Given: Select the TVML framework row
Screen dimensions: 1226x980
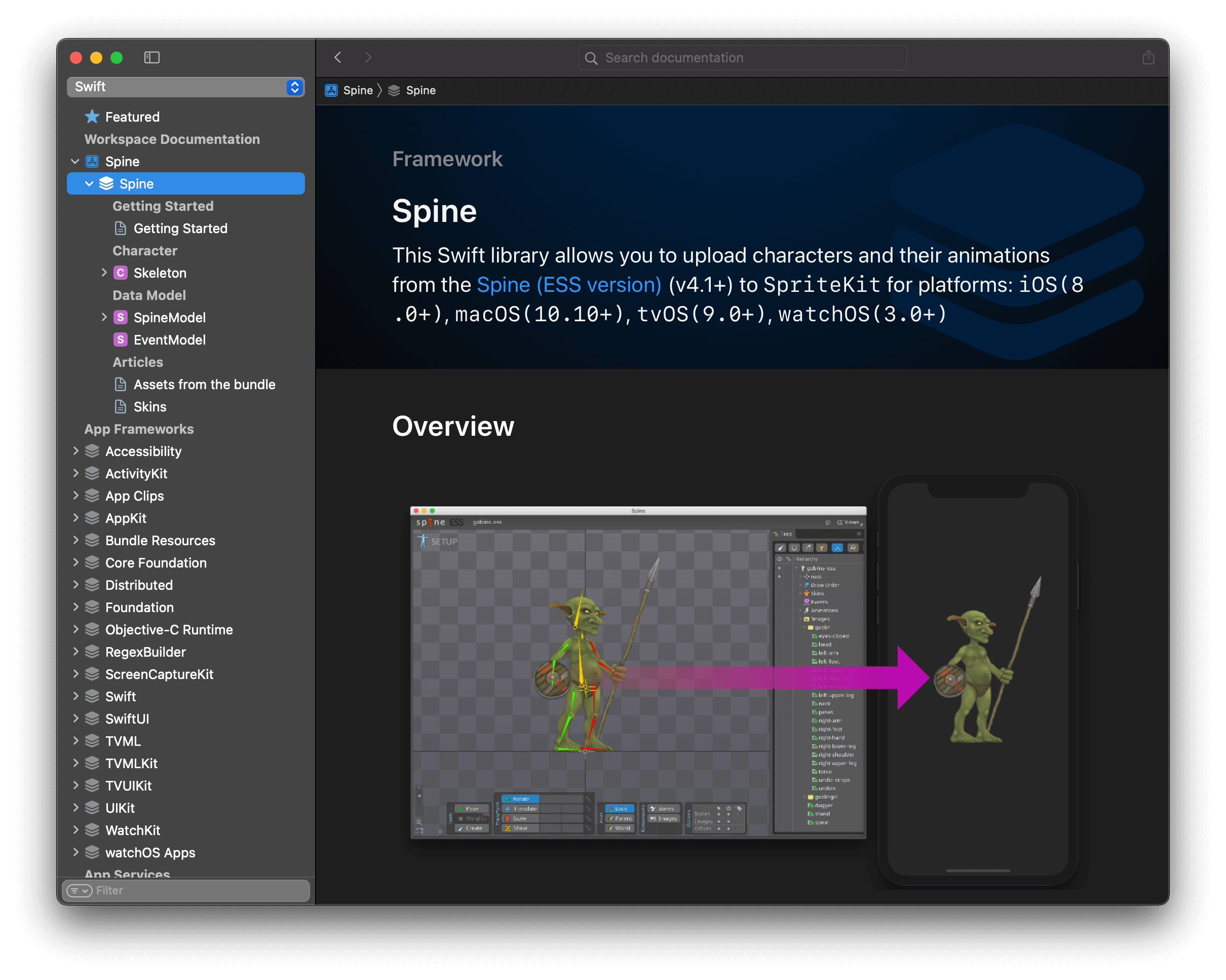Looking at the screenshot, I should tap(185, 741).
